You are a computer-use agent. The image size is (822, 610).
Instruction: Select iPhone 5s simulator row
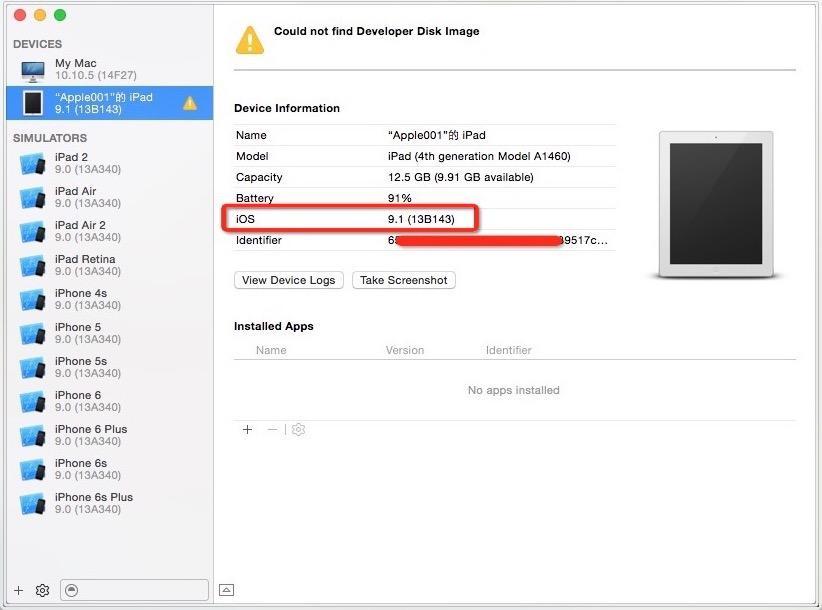pyautogui.click(x=110, y=368)
